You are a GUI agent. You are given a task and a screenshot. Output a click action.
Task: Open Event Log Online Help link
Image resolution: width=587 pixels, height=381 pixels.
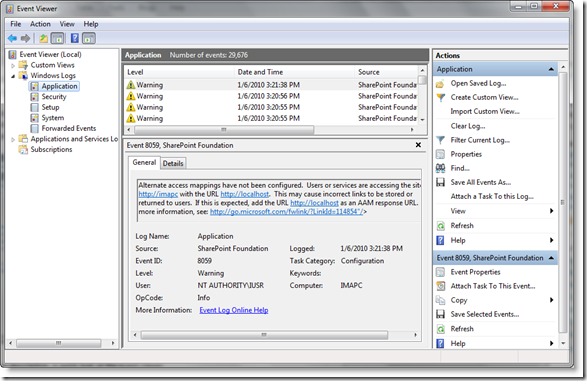pyautogui.click(x=234, y=310)
